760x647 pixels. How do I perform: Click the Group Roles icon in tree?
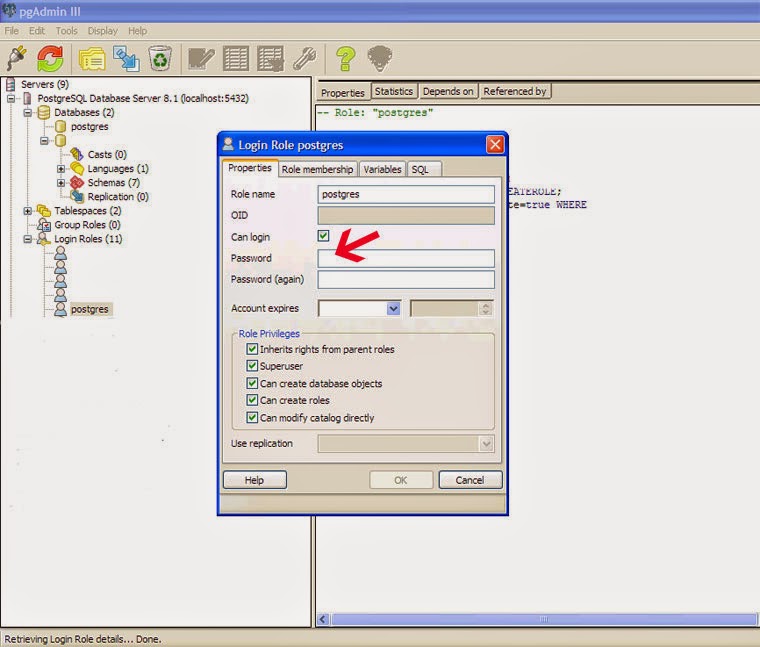pyautogui.click(x=44, y=225)
